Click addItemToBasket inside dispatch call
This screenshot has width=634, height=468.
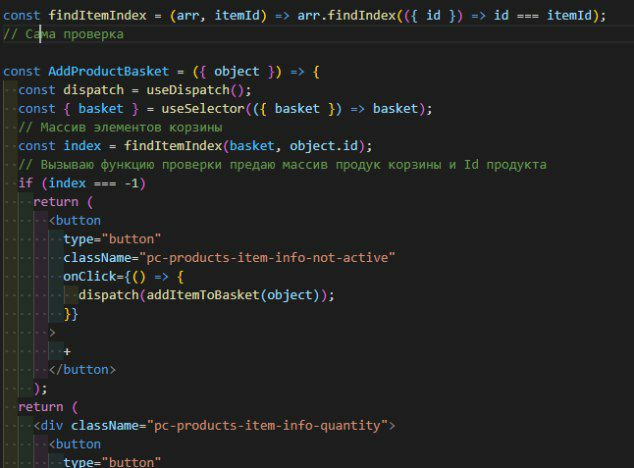coord(202,294)
